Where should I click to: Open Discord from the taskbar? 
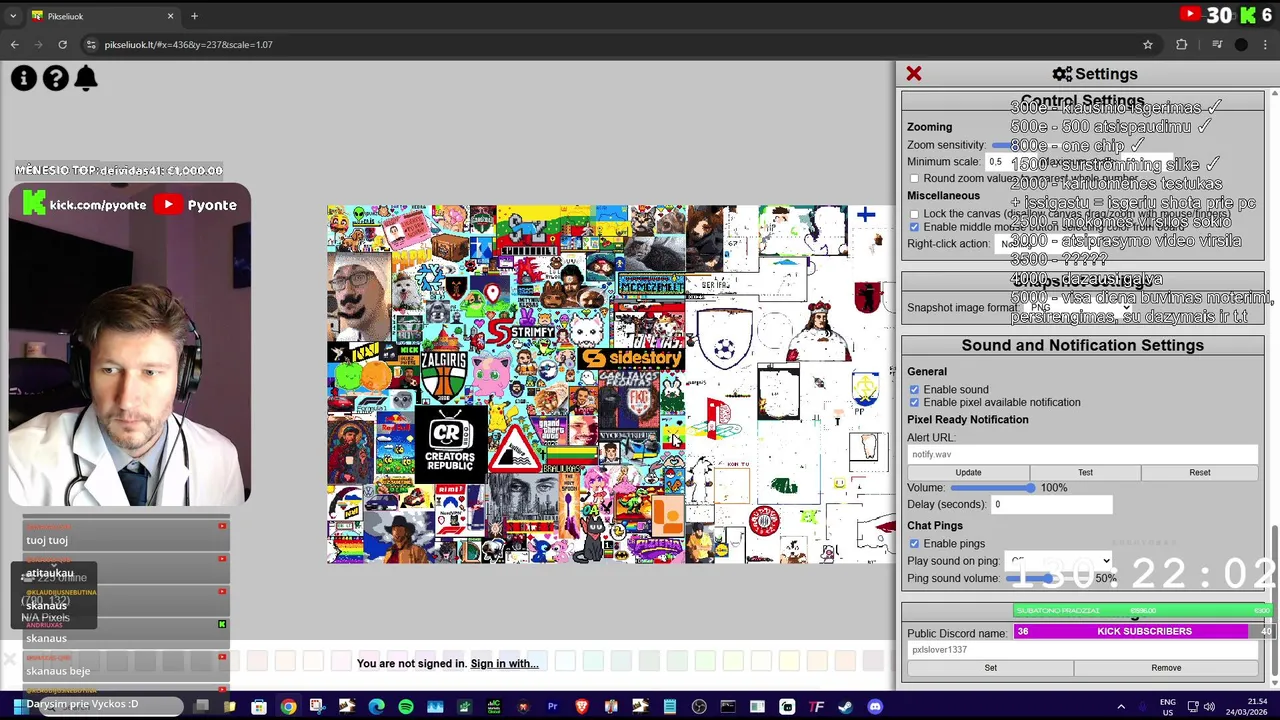[875, 707]
